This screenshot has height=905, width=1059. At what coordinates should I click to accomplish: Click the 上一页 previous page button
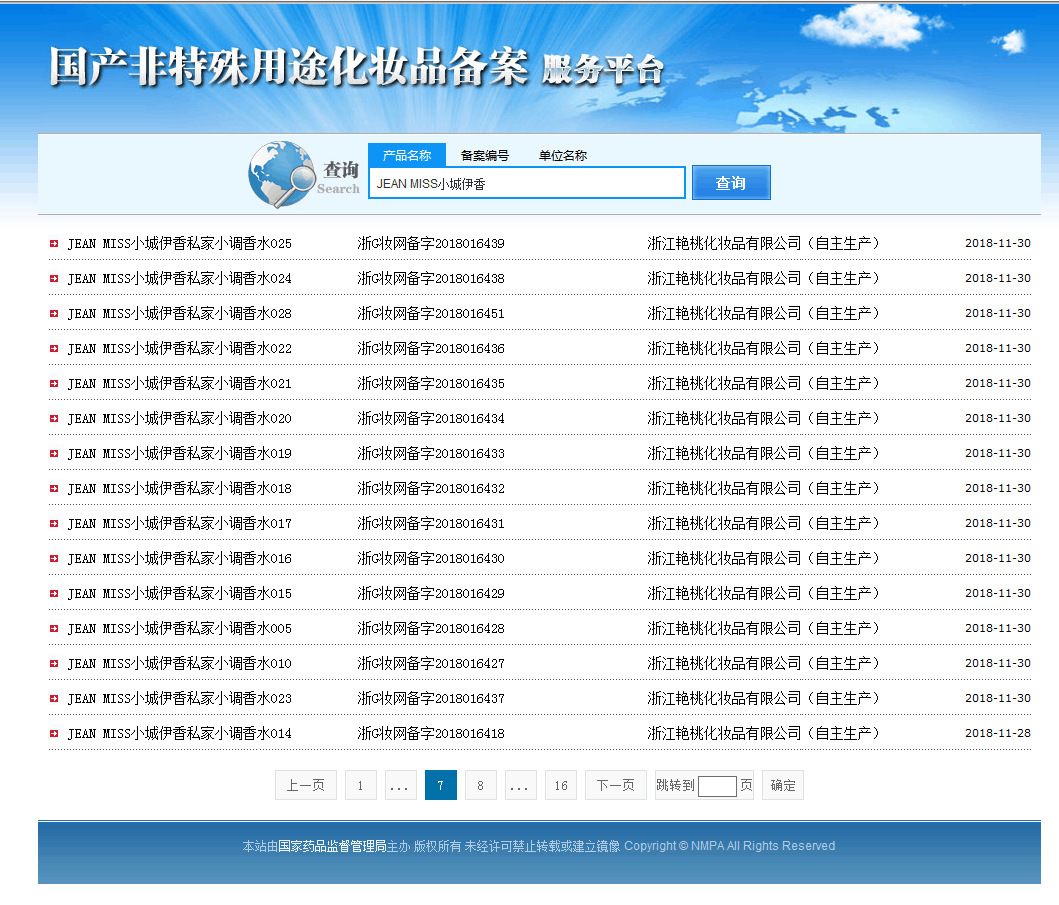305,785
